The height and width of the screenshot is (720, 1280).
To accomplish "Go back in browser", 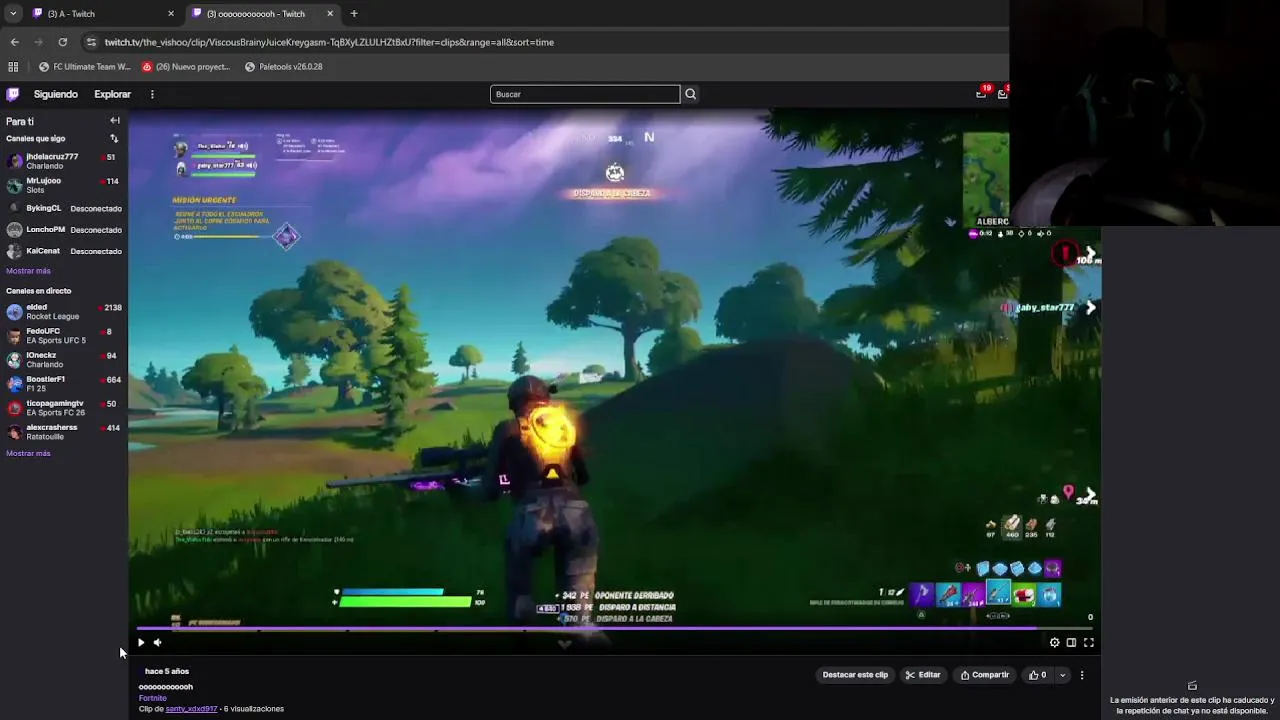I will [x=14, y=42].
